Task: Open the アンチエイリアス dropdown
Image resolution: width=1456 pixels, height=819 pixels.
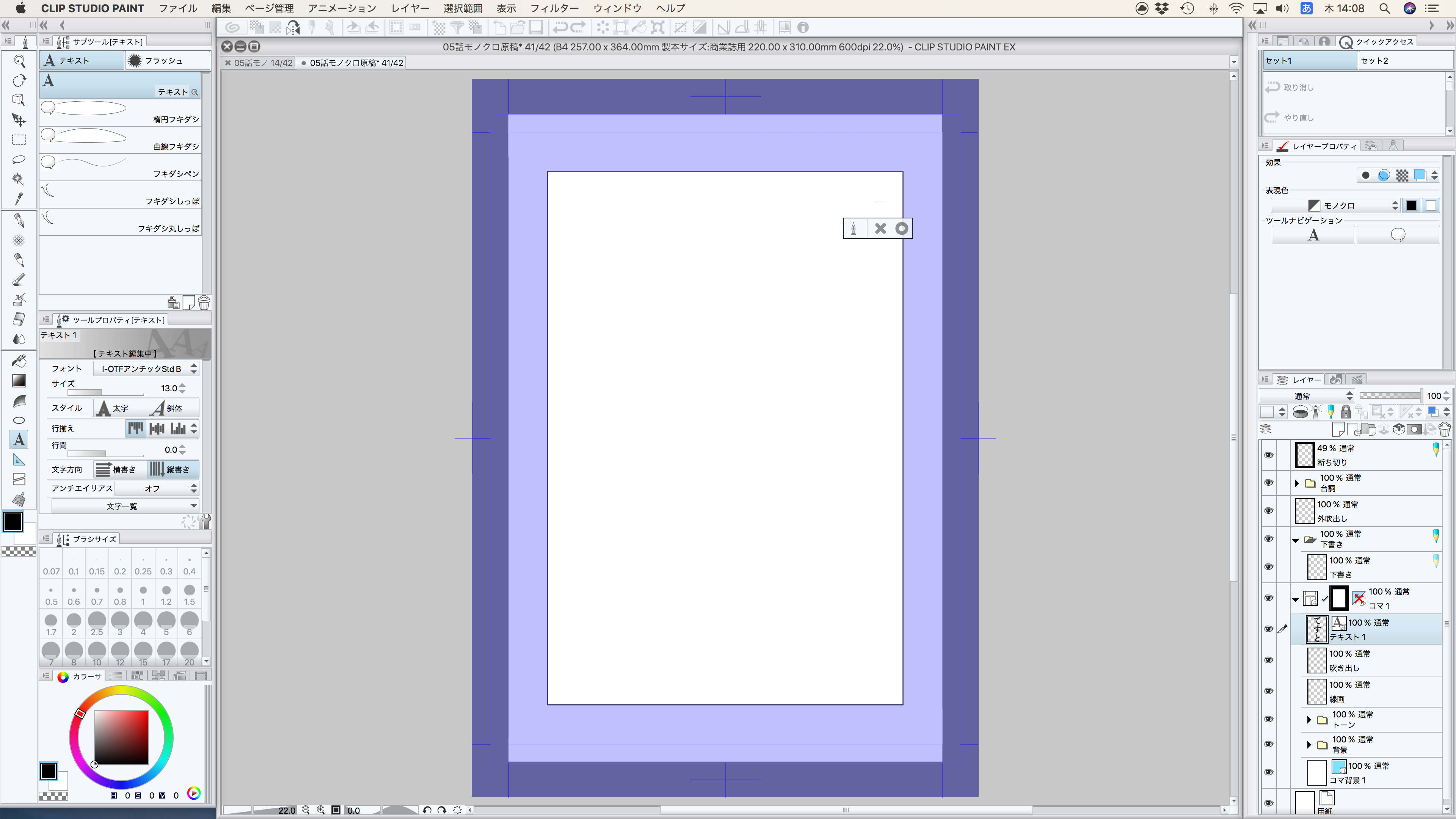Action: pos(156,488)
